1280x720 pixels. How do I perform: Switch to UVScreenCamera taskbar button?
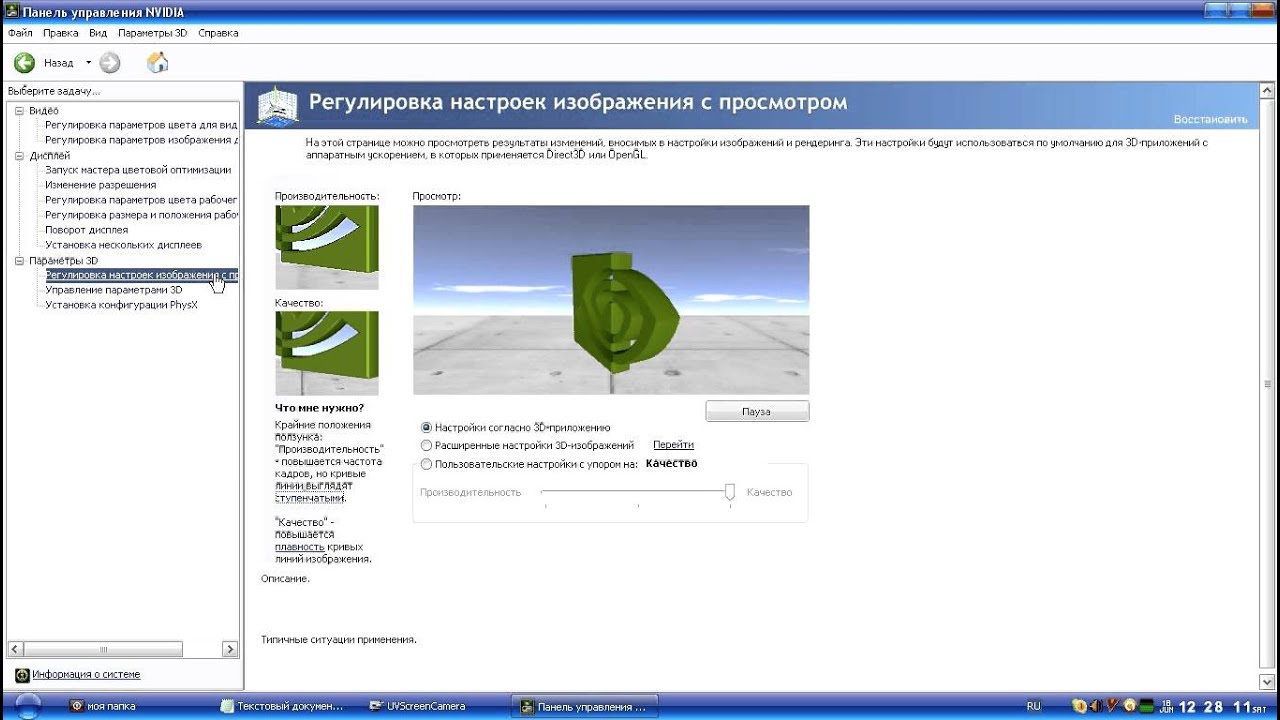[x=435, y=706]
